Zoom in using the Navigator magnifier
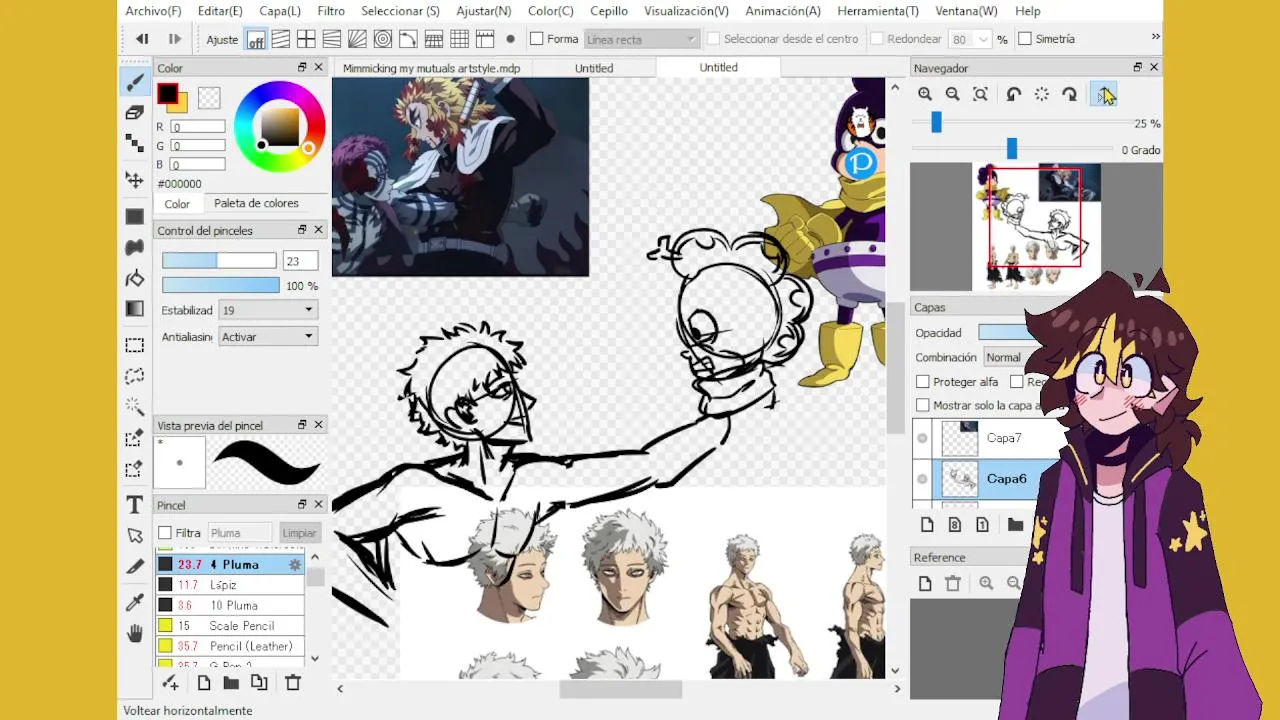The width and height of the screenshot is (1280, 720). [x=925, y=94]
